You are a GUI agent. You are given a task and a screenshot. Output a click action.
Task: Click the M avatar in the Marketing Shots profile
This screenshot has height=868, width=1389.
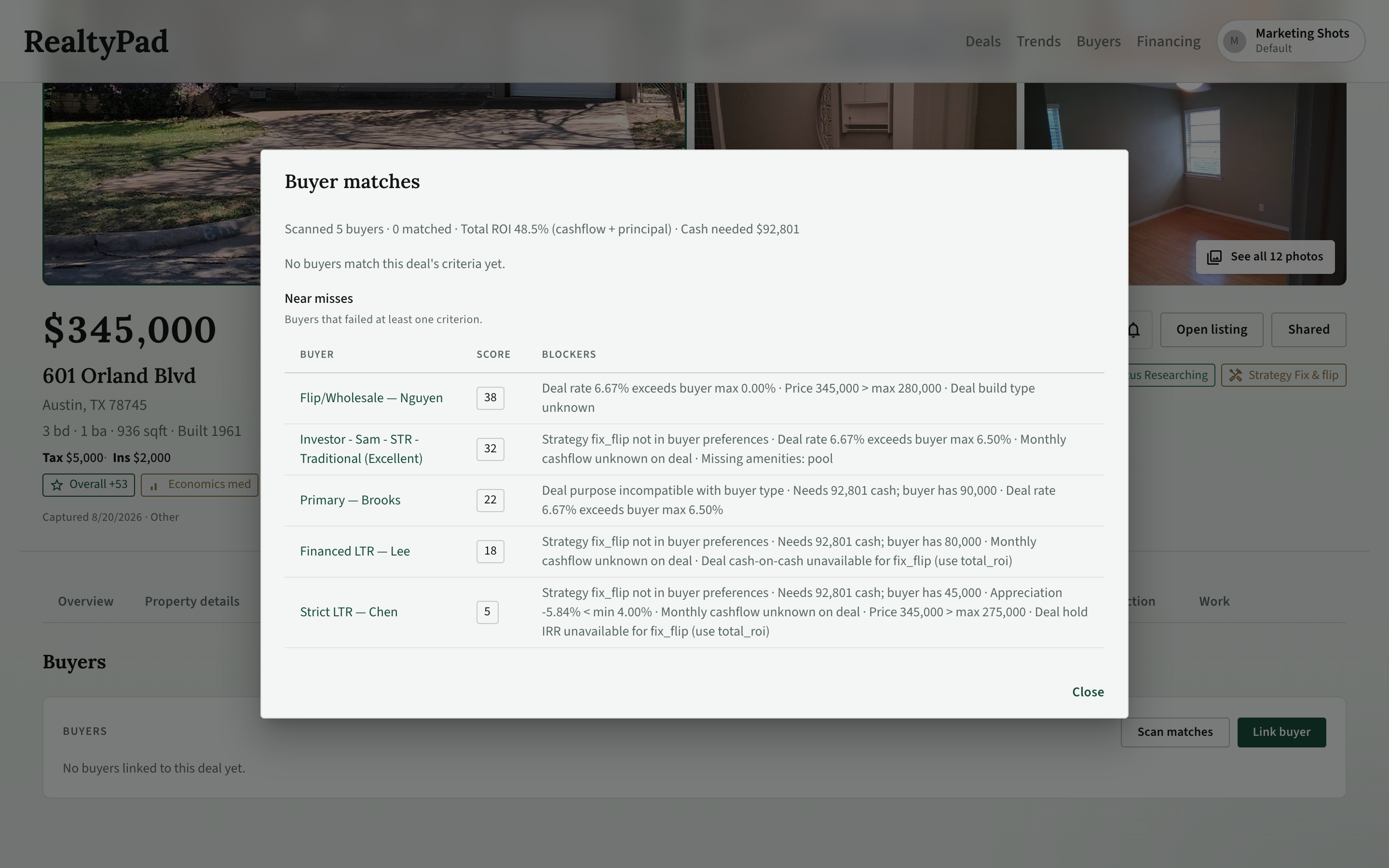coord(1234,41)
